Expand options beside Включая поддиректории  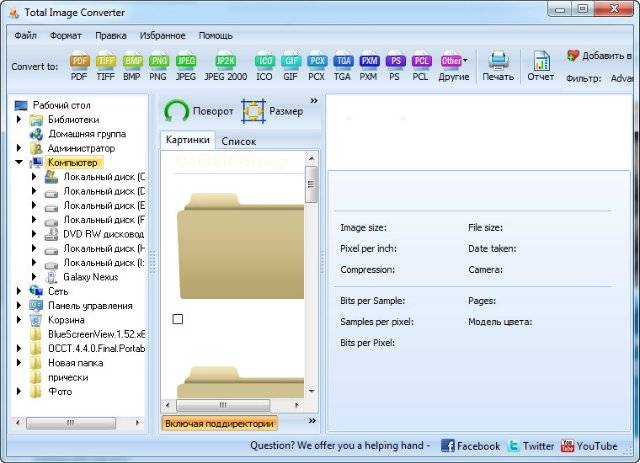click(312, 421)
